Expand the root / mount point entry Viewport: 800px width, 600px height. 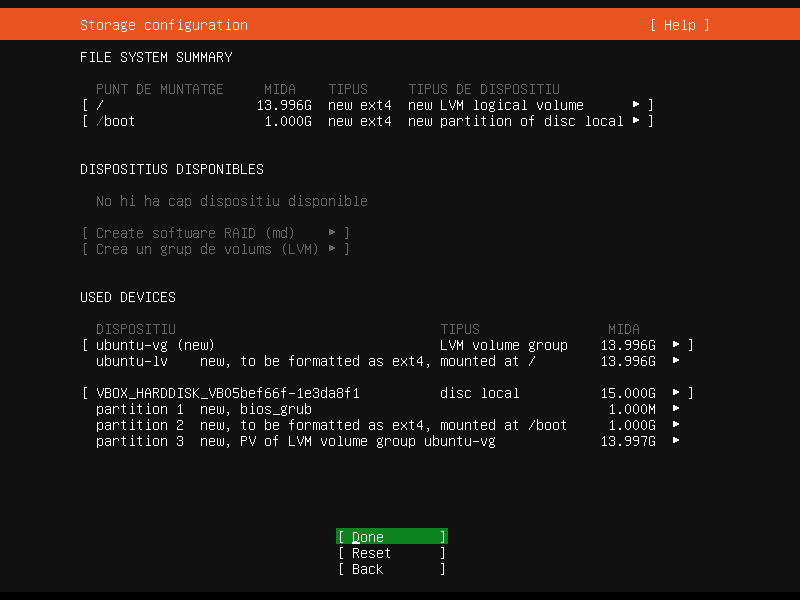636,105
